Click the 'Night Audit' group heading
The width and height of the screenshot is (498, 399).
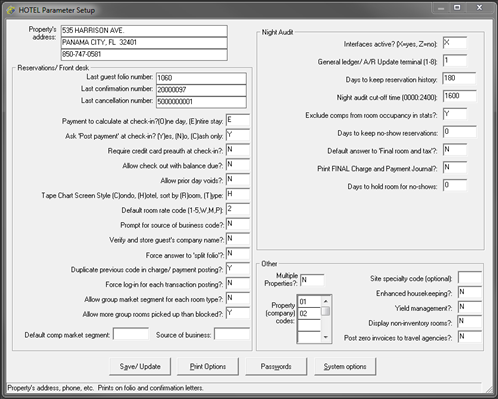[x=277, y=32]
